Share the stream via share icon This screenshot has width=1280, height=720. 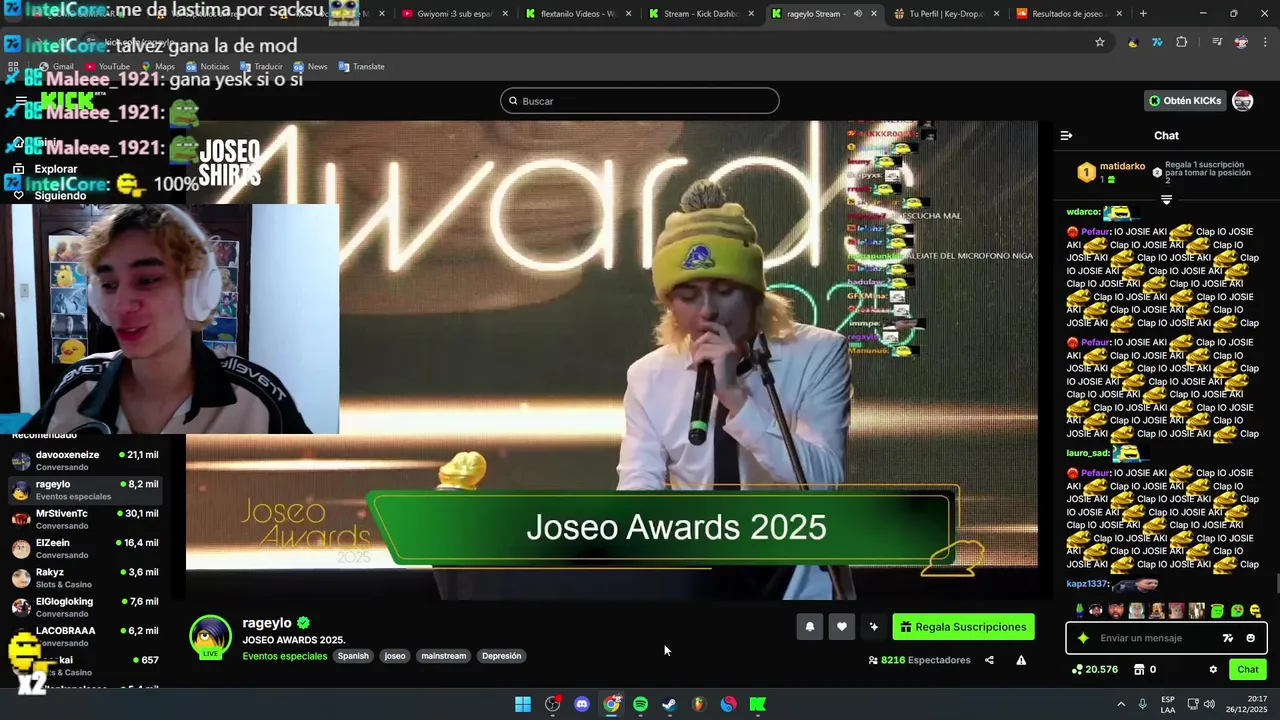[989, 660]
